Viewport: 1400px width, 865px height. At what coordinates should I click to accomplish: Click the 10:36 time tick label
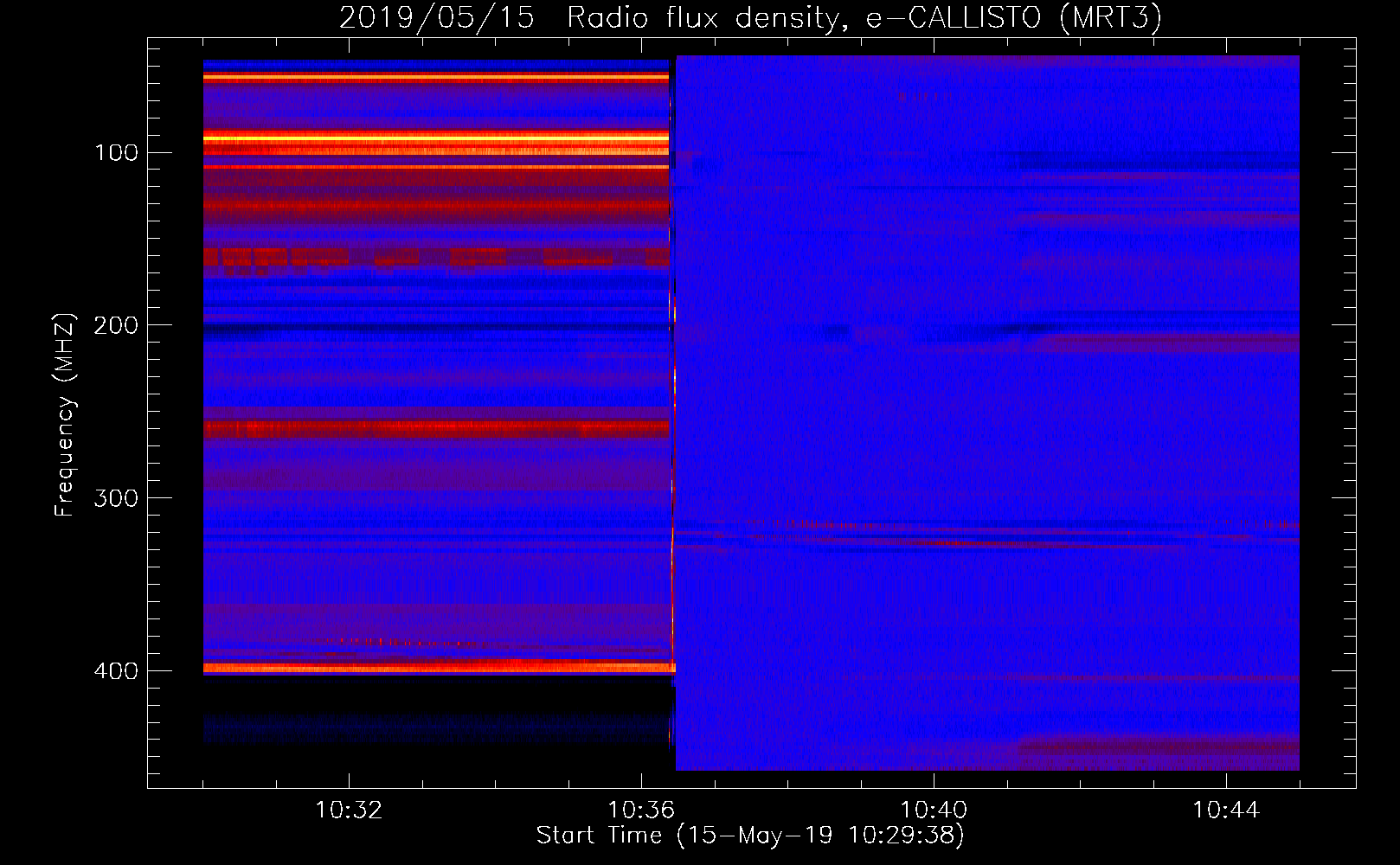tap(641, 811)
